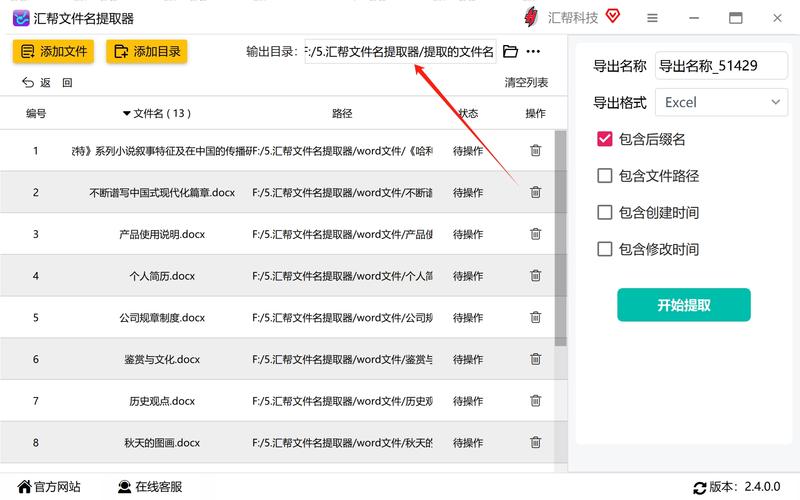Image resolution: width=800 pixels, height=500 pixels.
Task: Enable the 包含文件路径 checkbox
Action: click(605, 176)
